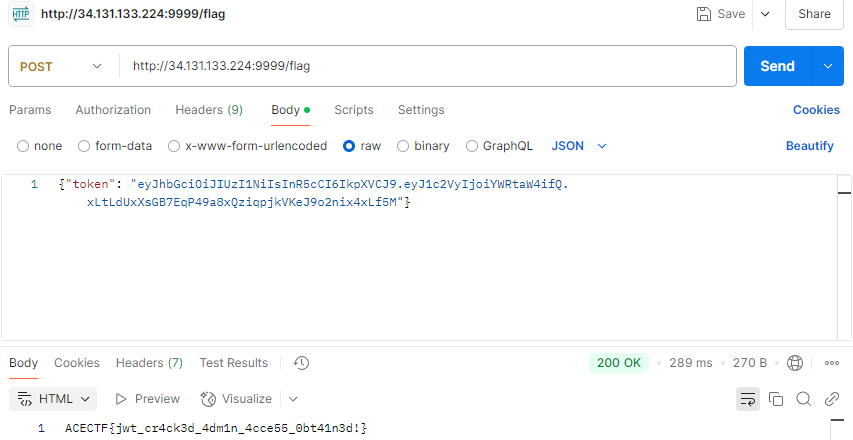Click the network globe icon
853x440 pixels.
(x=795, y=363)
